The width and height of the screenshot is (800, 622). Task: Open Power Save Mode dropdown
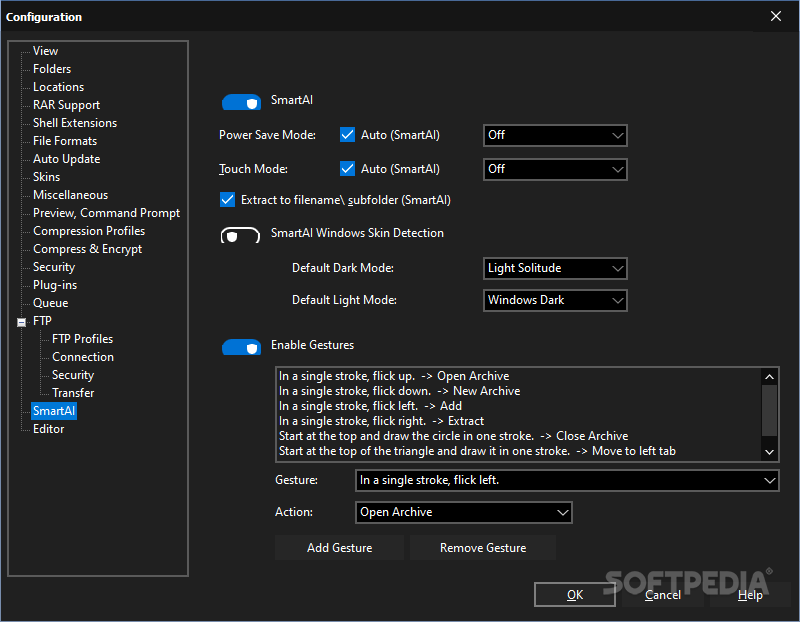(x=555, y=135)
